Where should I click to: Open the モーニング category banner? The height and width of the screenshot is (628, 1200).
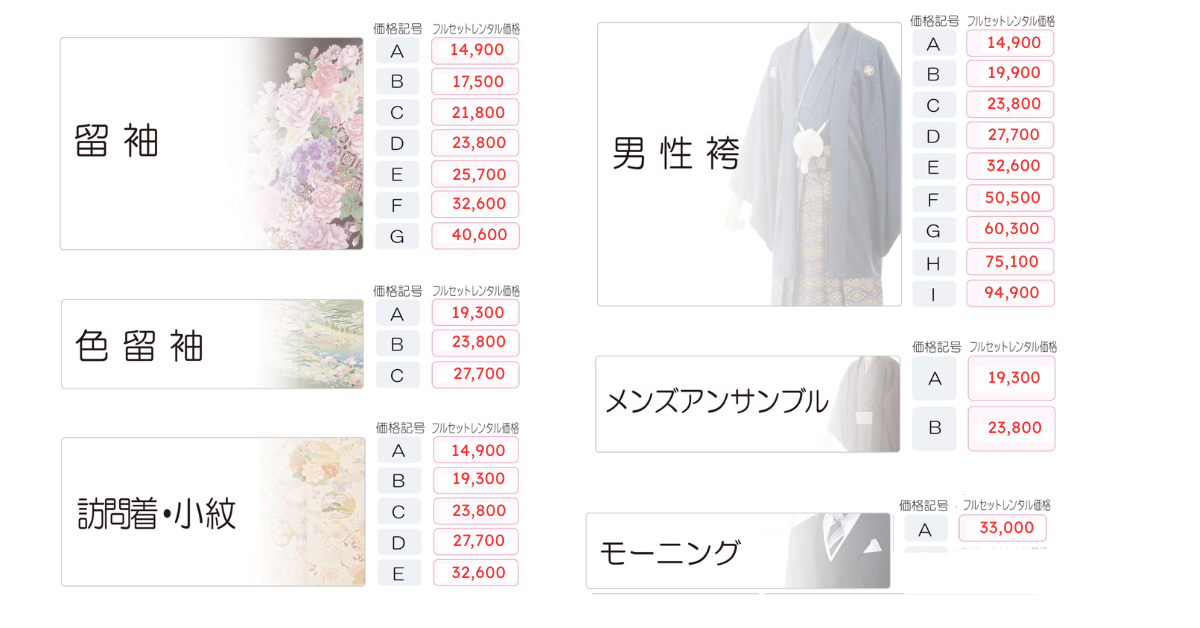738,551
